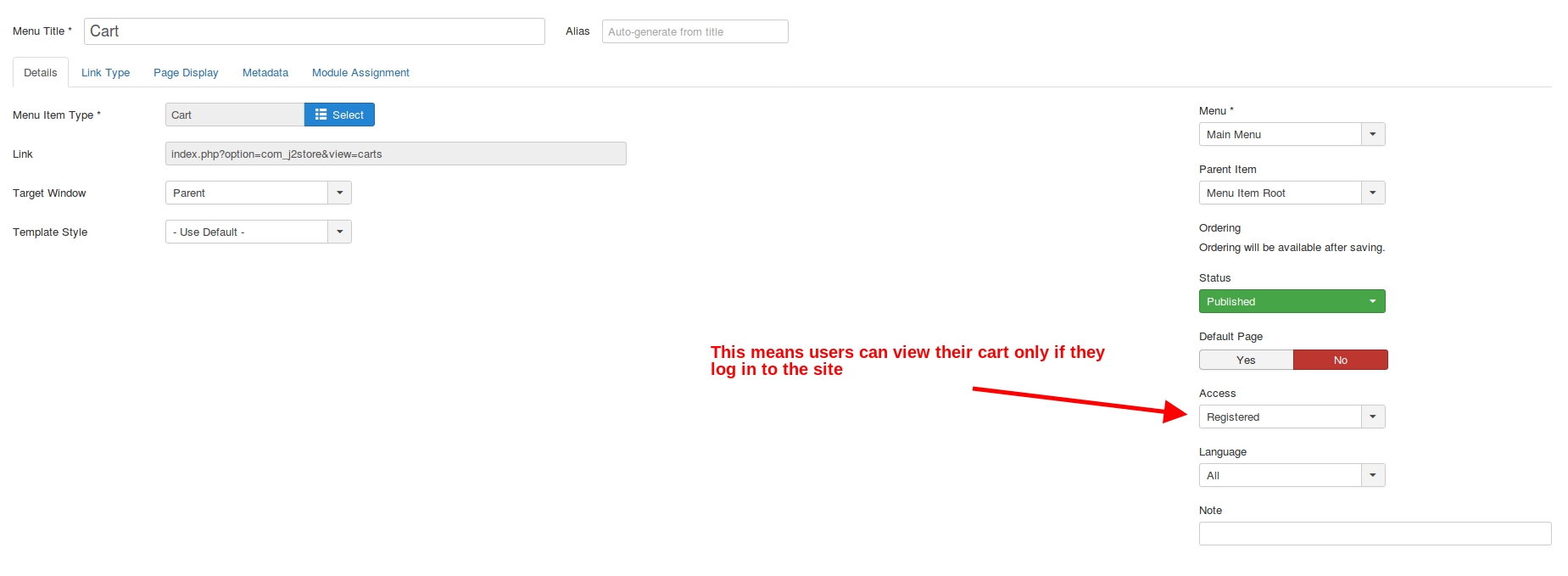Click into the Note text field
Screen dimensions: 1568x576
click(1374, 534)
